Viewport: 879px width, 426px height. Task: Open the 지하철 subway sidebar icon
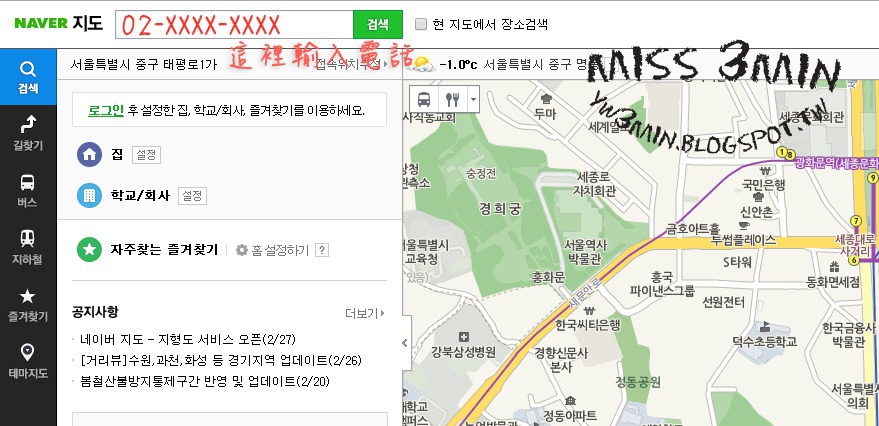[x=27, y=247]
